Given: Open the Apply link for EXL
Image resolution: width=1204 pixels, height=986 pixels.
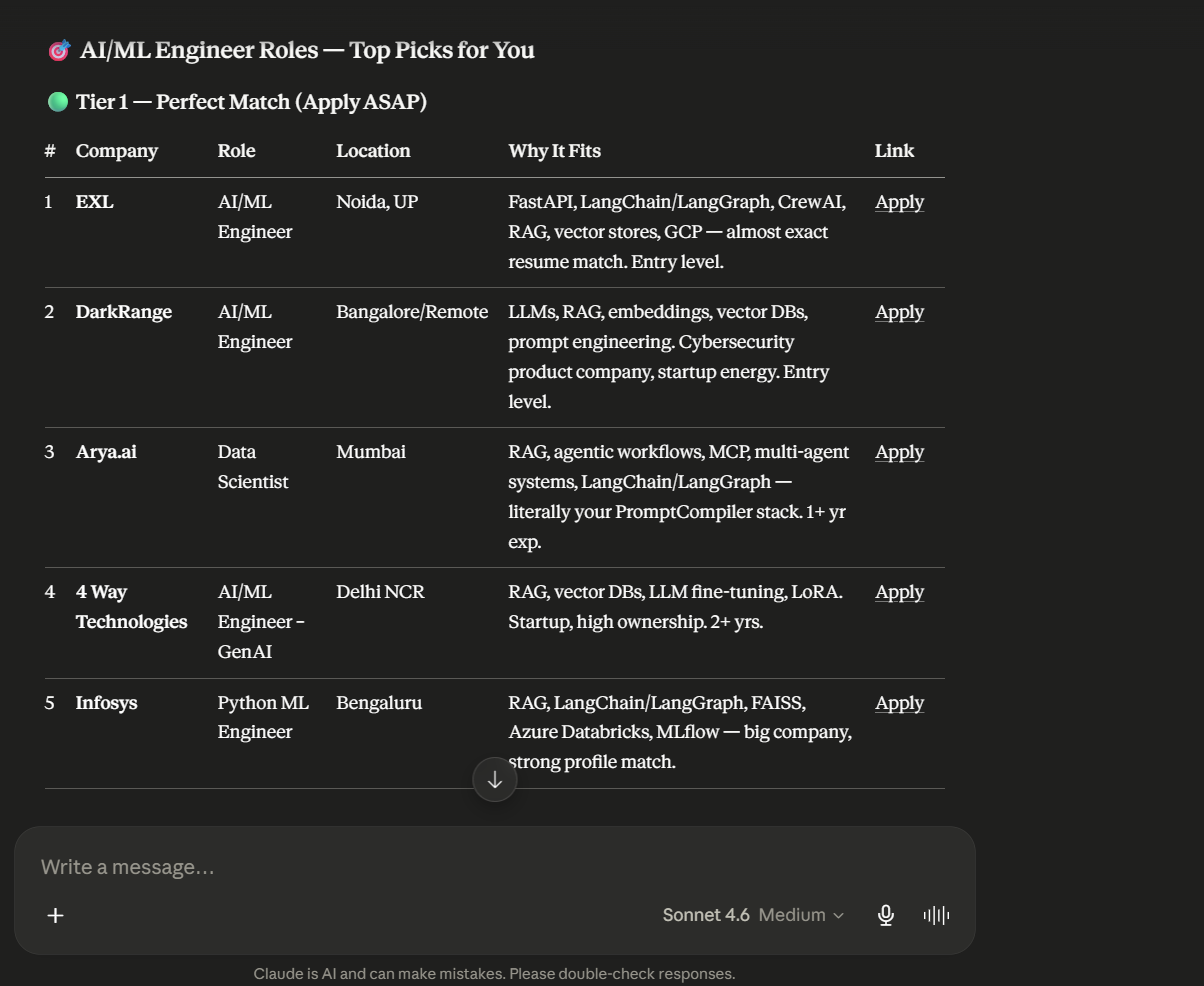Looking at the screenshot, I should click(899, 202).
